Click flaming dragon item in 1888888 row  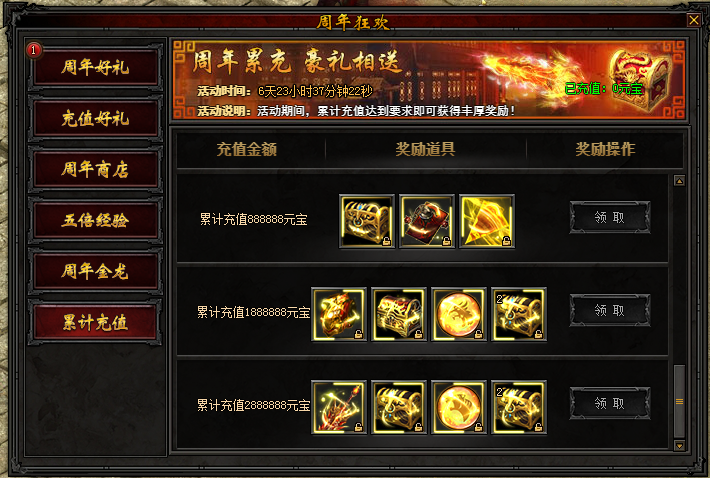[339, 314]
